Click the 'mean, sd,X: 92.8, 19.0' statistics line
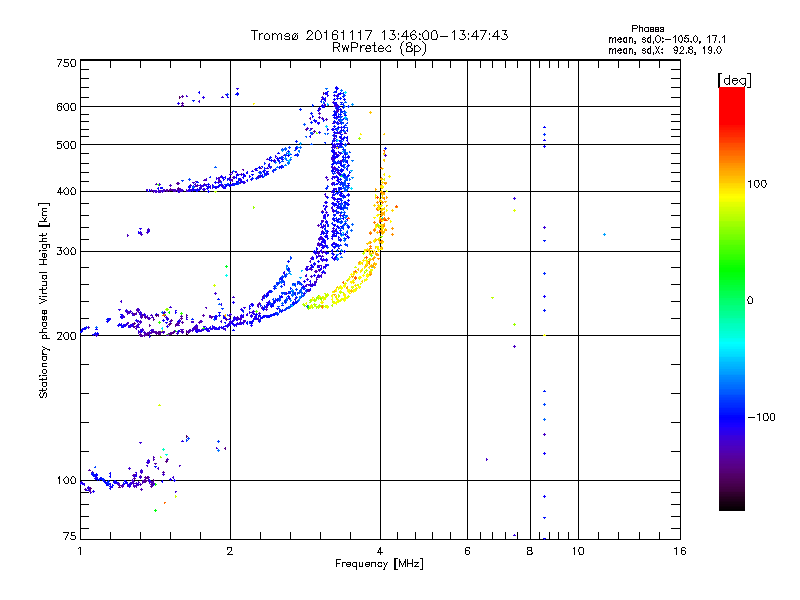The image size is (800, 600). (x=665, y=51)
